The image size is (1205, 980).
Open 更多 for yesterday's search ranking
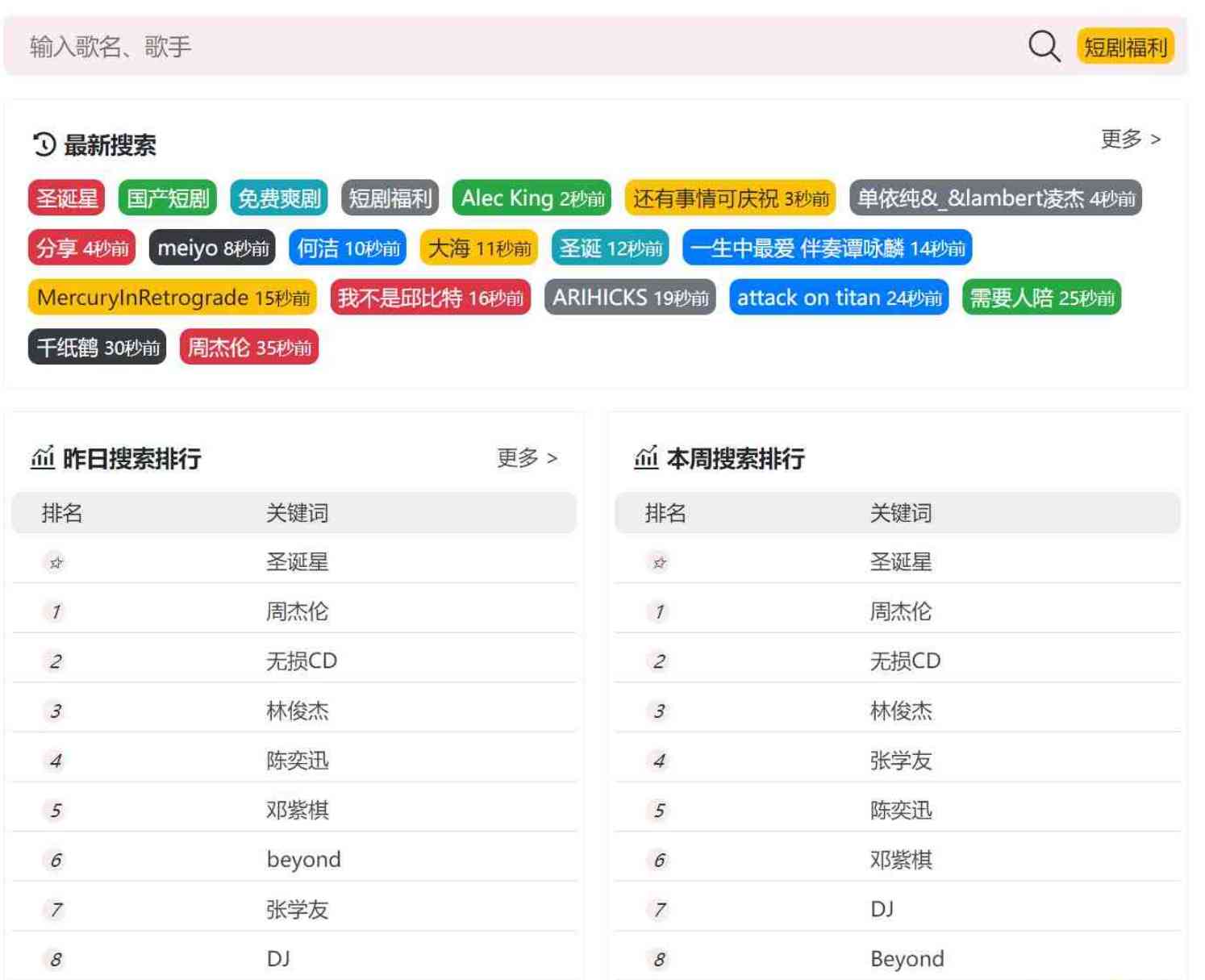(527, 458)
